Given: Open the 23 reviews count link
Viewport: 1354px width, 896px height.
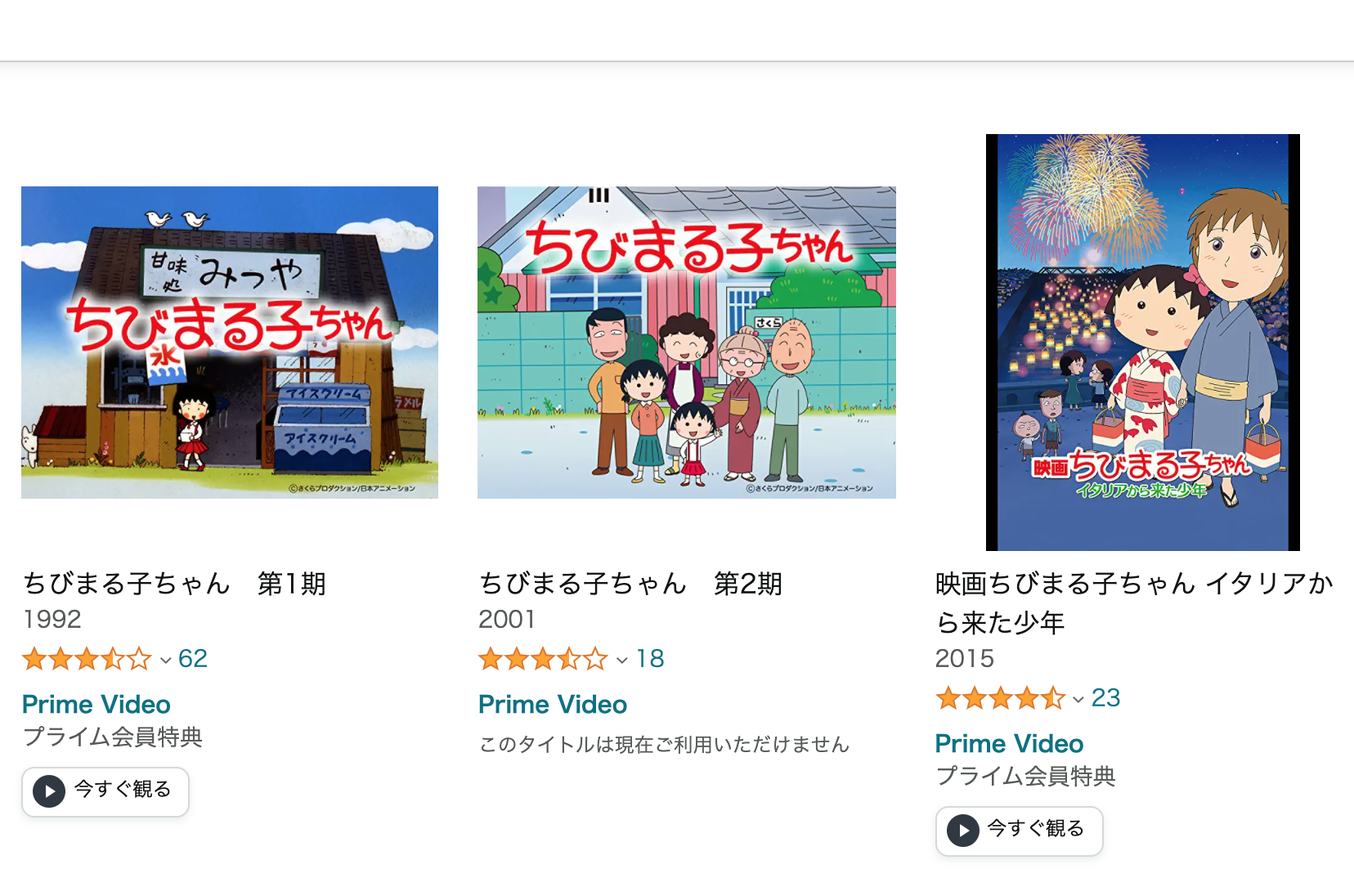Looking at the screenshot, I should click(x=1105, y=698).
